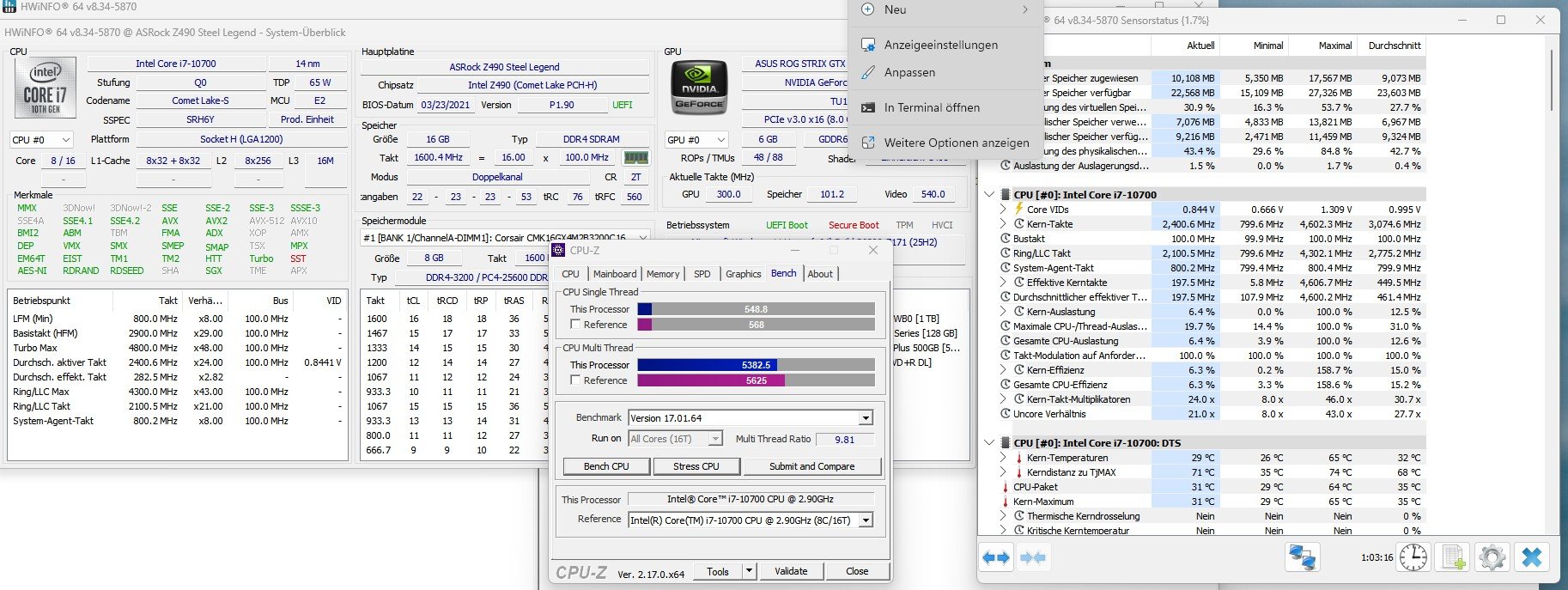Image resolution: width=1568 pixels, height=590 pixels.
Task: Click the single thread This Processor 548.8 bar
Action: coord(756,309)
